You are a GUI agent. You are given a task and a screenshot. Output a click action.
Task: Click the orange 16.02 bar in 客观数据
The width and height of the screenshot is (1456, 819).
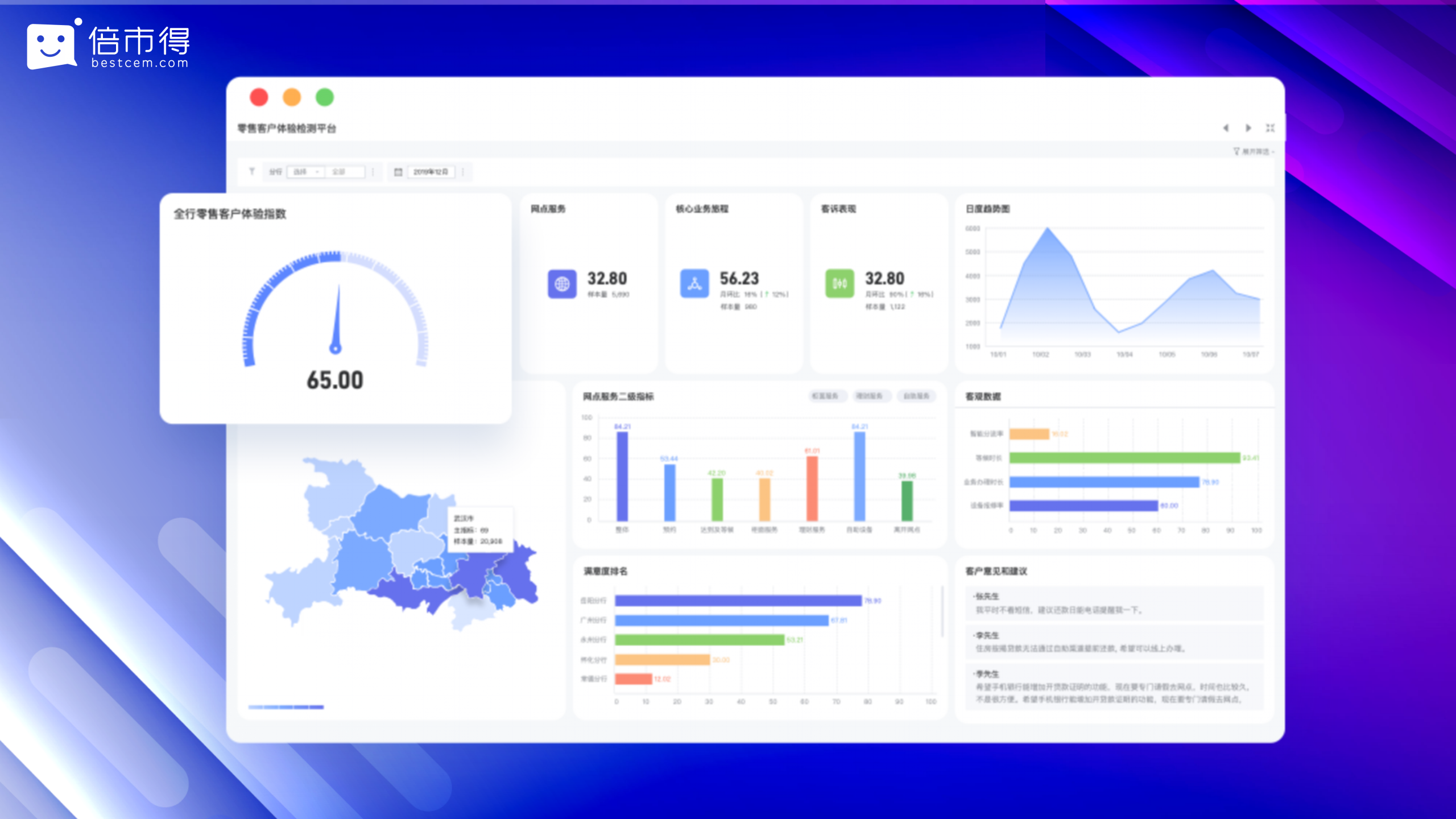(1029, 434)
